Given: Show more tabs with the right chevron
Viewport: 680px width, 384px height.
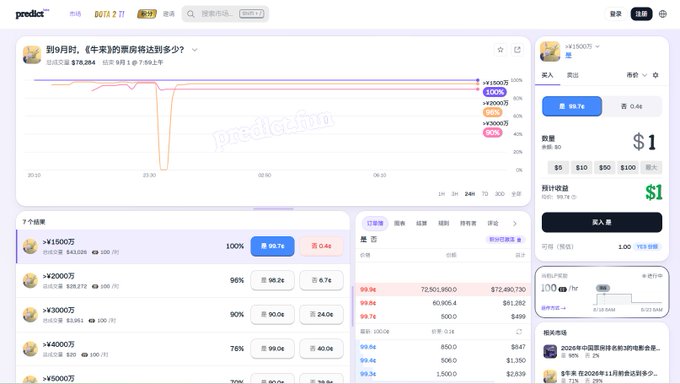Looking at the screenshot, I should 515,223.
